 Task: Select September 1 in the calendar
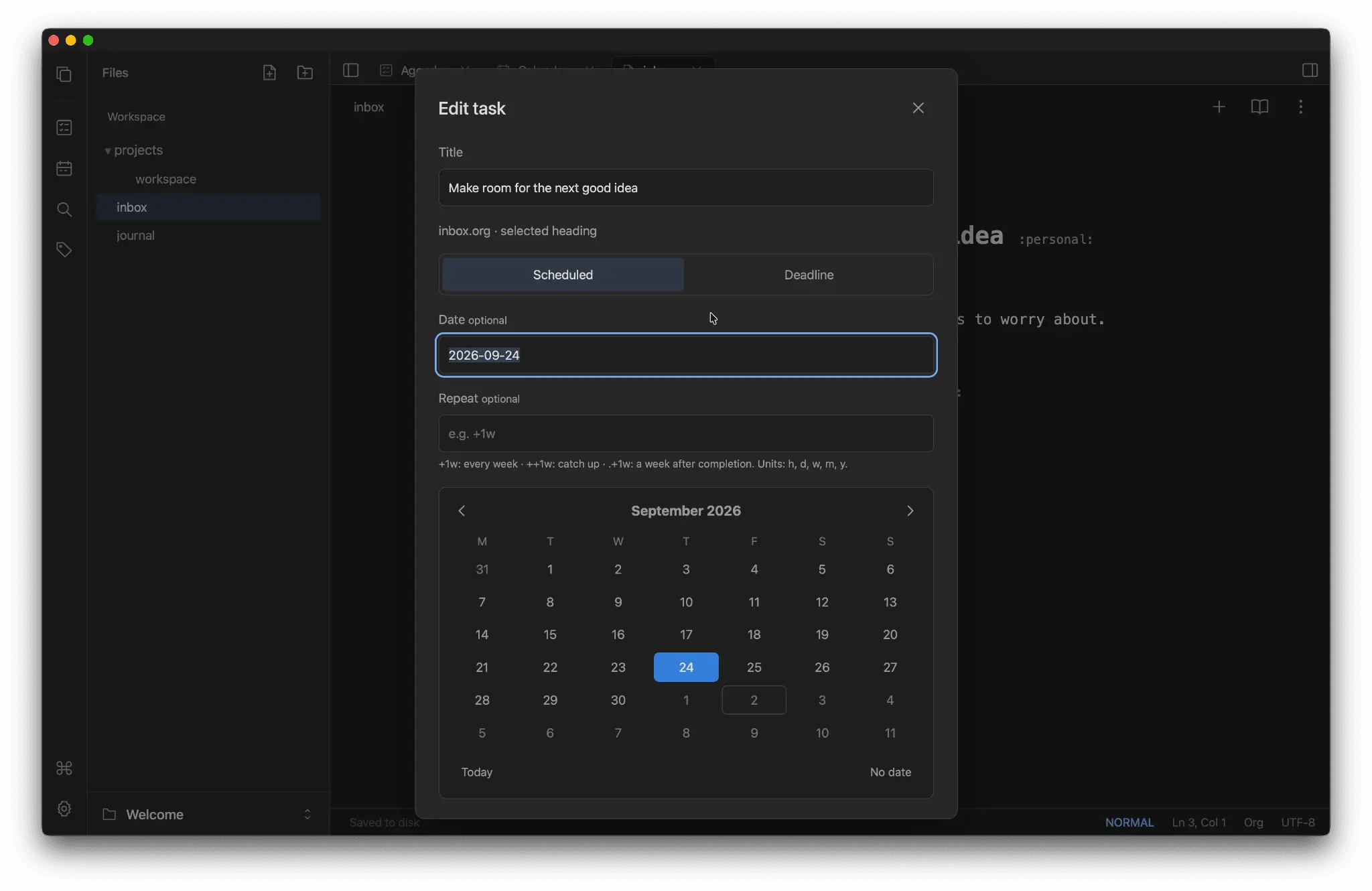pos(550,569)
